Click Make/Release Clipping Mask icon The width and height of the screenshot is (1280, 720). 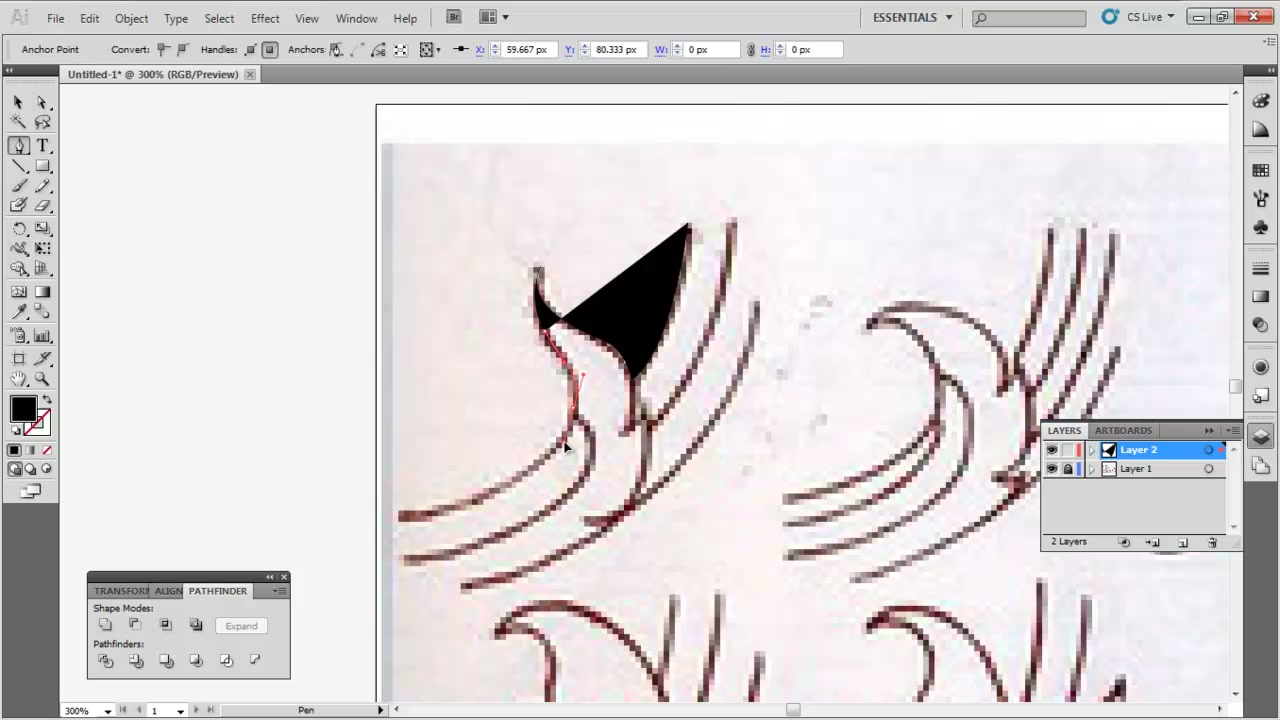pyautogui.click(x=1124, y=542)
